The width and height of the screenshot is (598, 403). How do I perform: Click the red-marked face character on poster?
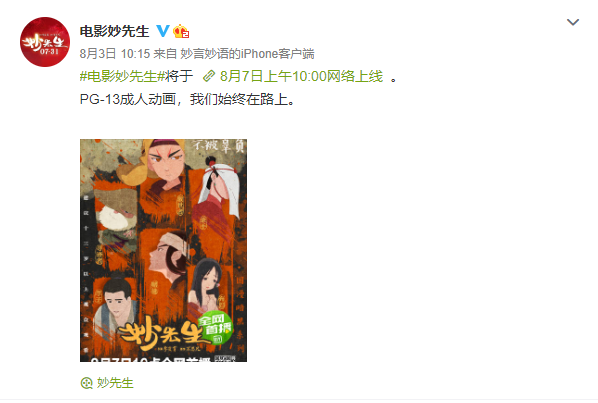(166, 162)
